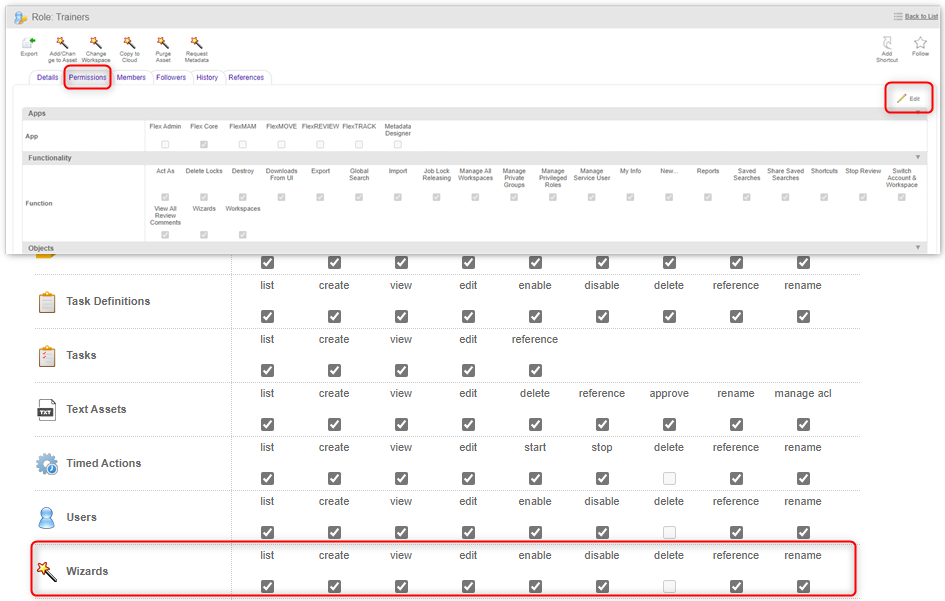
Task: Toggle the Flex Admin app checkbox
Action: coord(165,145)
